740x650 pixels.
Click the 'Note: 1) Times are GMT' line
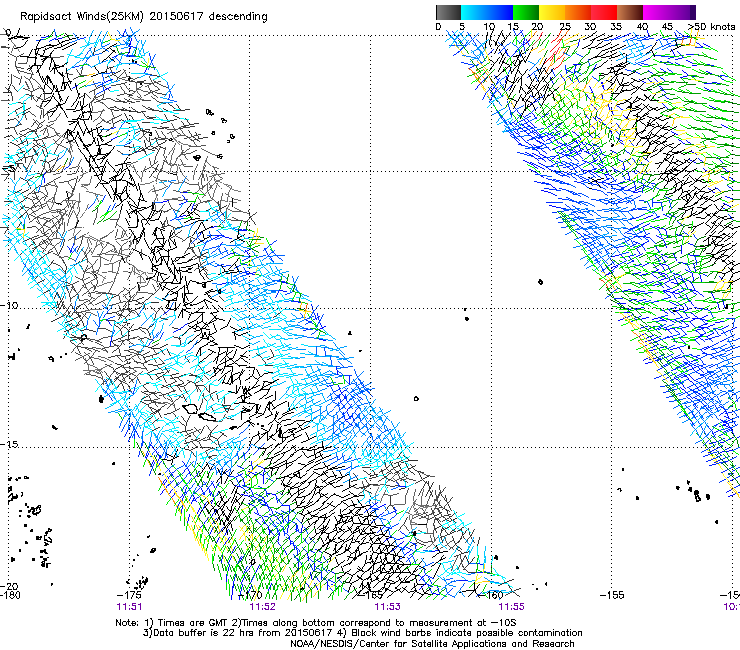click(316, 623)
